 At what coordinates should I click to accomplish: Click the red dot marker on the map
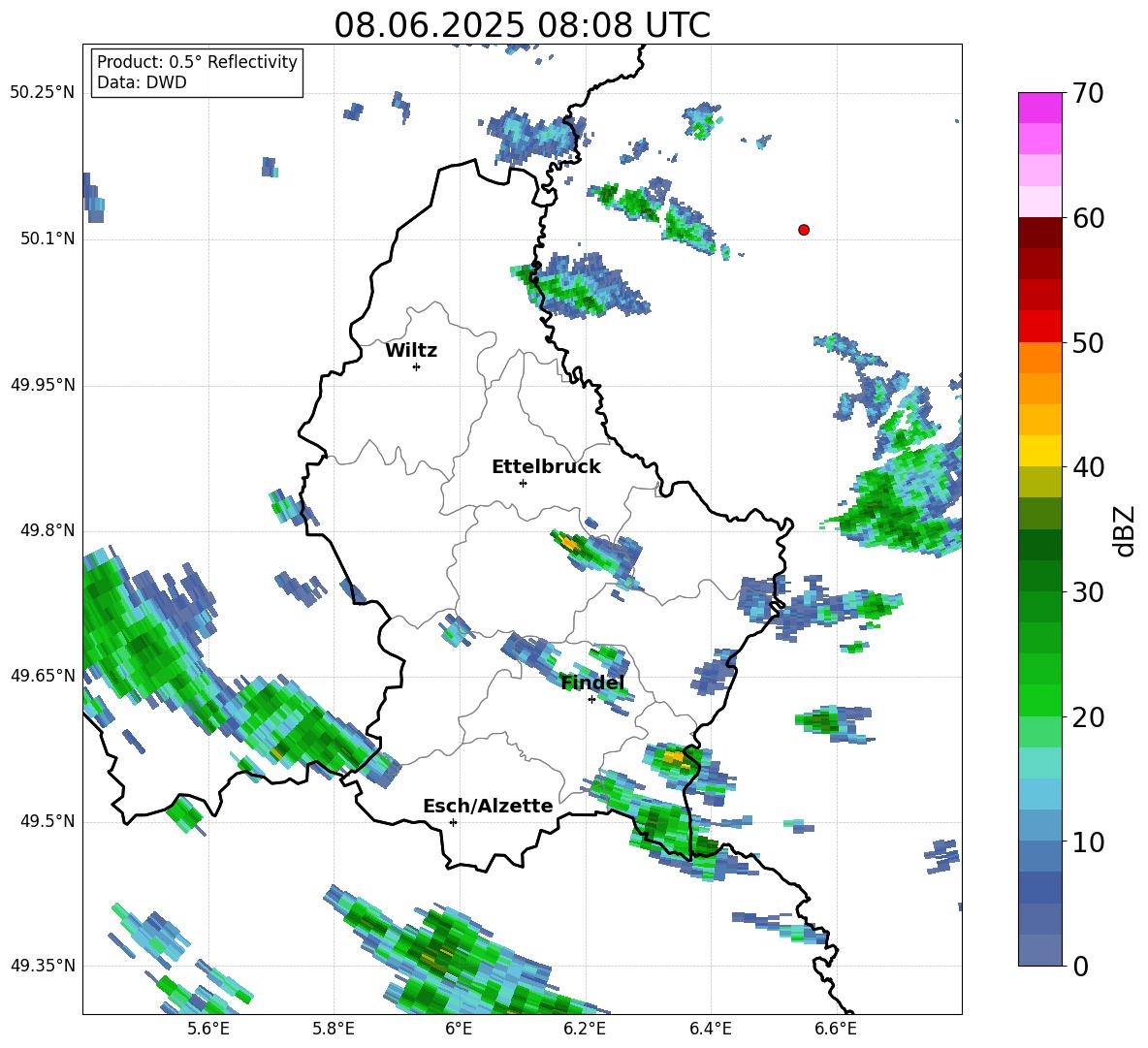click(x=804, y=230)
